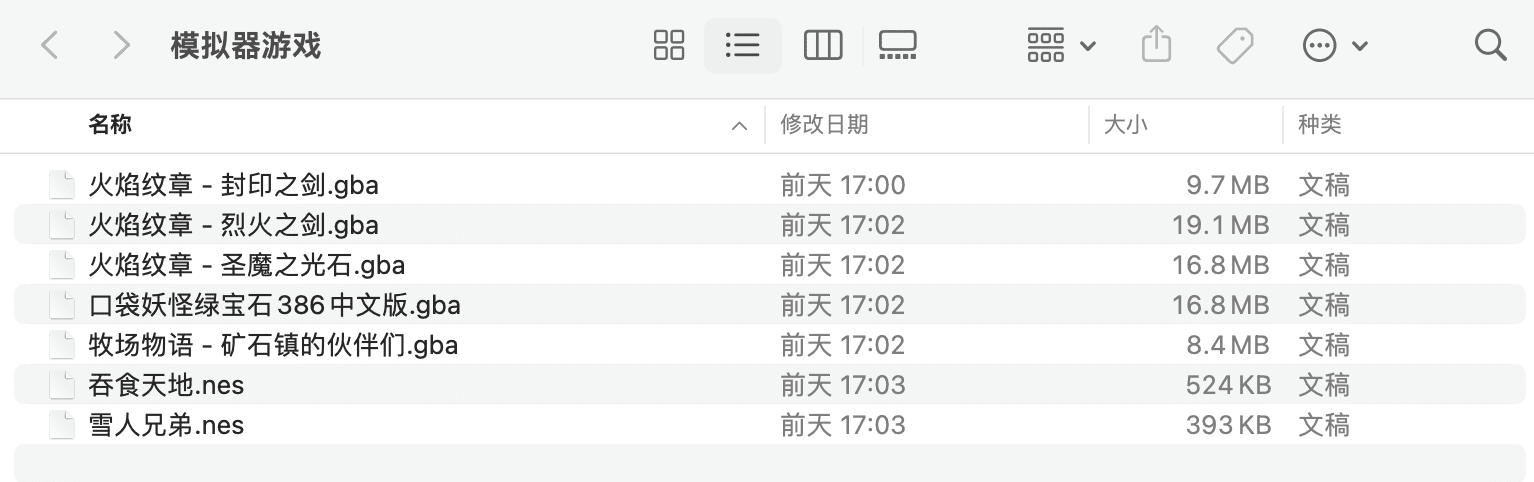Click the tag icon
Viewport: 1534px width, 482px height.
[1235, 45]
